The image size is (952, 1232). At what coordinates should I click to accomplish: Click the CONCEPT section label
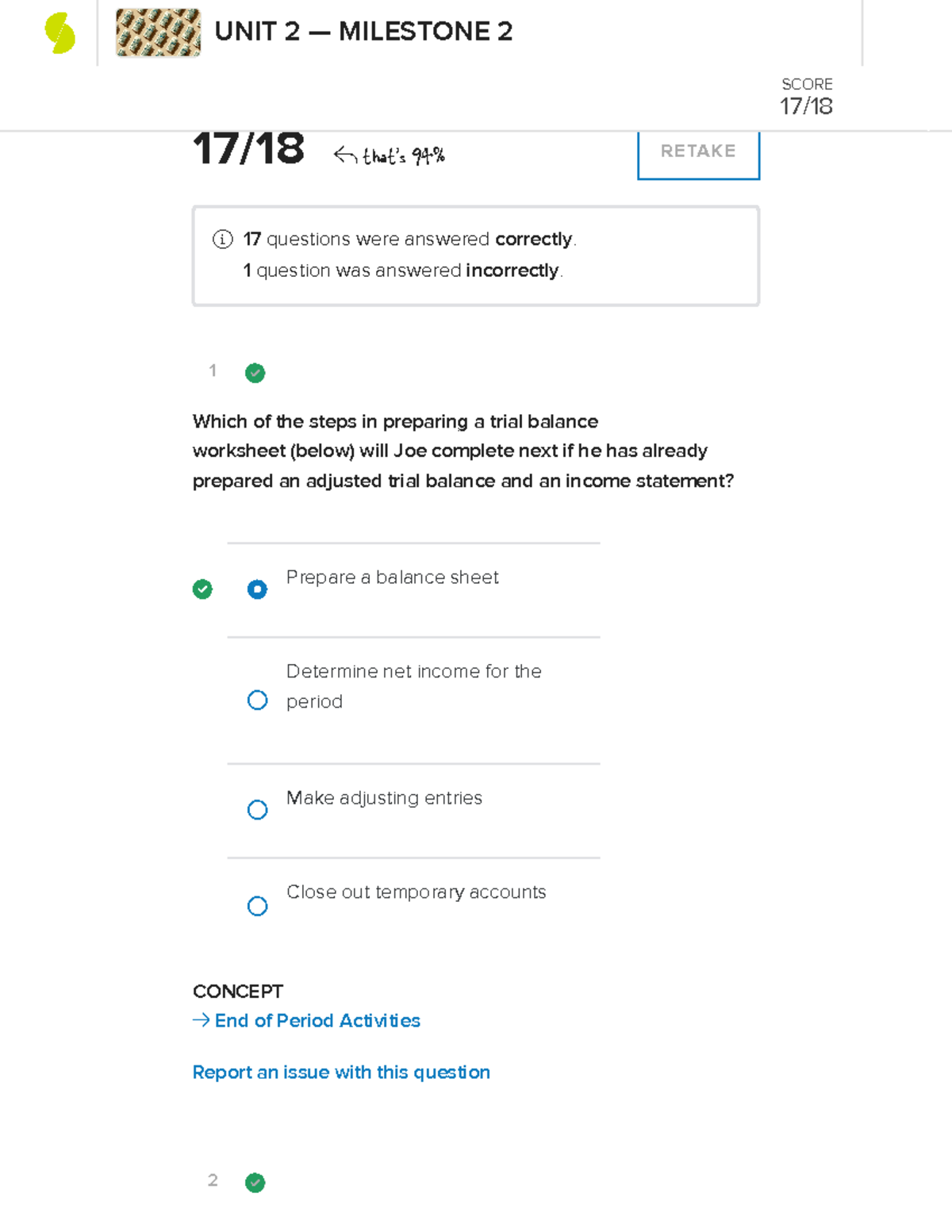coord(238,991)
